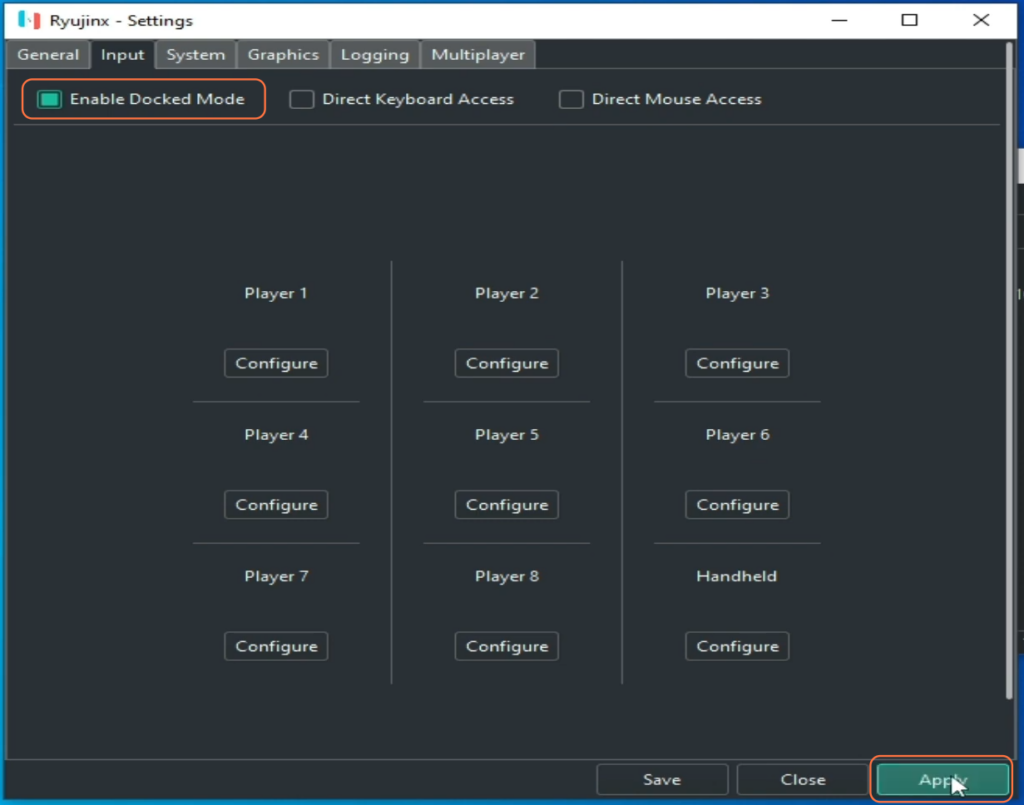Click the Ryujinx logo in title bar
1024x805 pixels.
pyautogui.click(x=29, y=20)
